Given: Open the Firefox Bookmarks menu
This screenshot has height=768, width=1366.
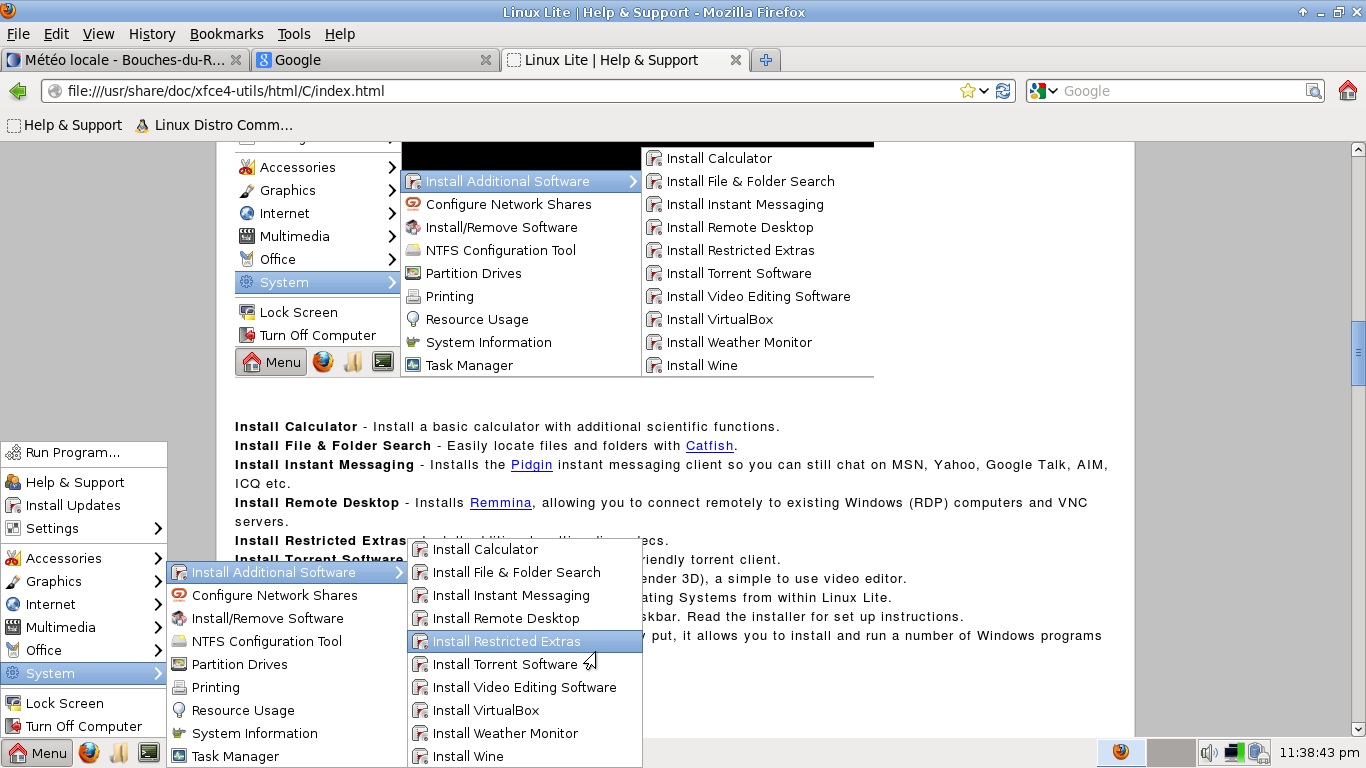Looking at the screenshot, I should tap(227, 34).
